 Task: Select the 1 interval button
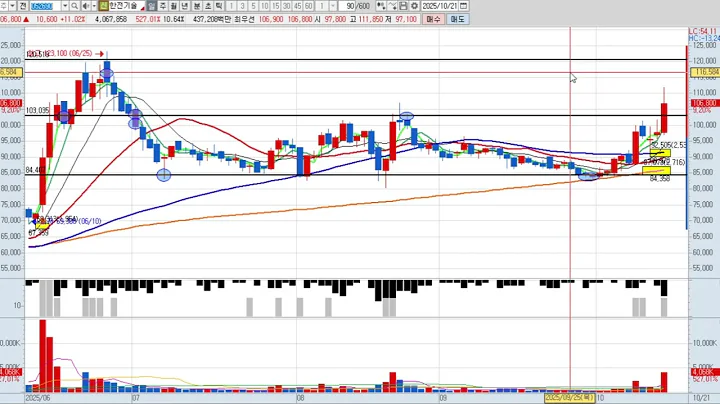[231, 6]
